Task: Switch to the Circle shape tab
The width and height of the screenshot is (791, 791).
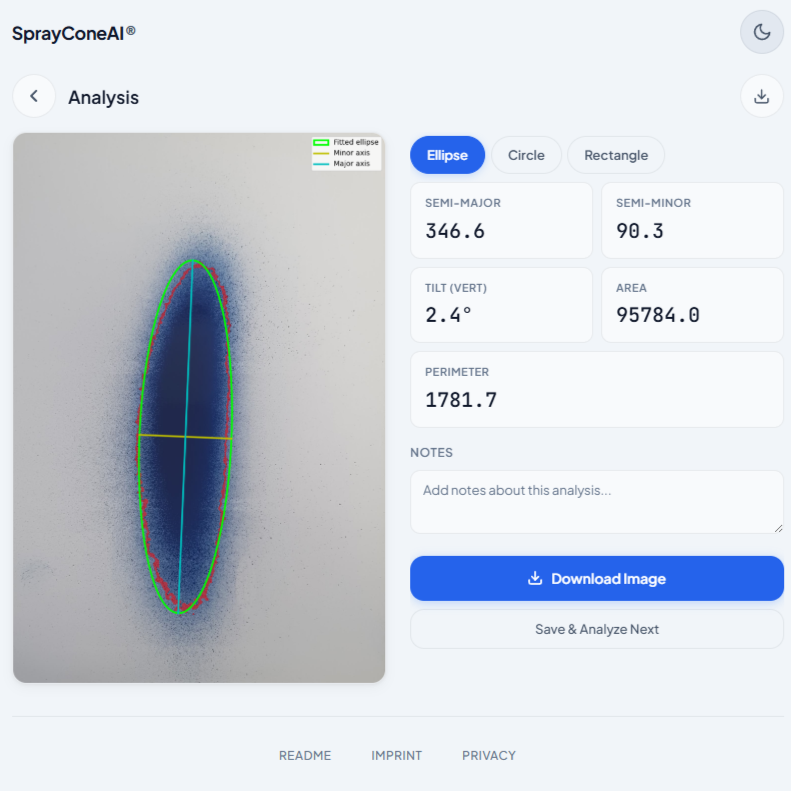Action: click(526, 155)
